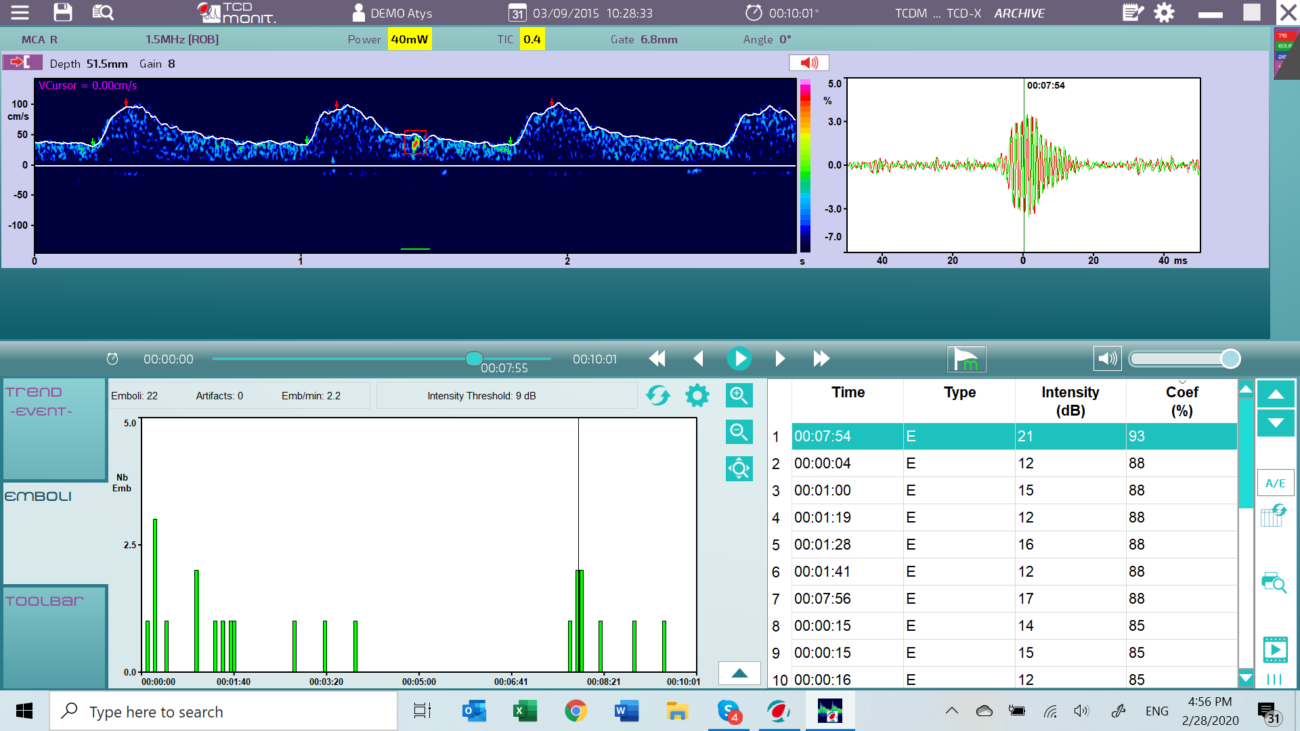Screen dimensions: 1300x731
Task: Zoom in on the emboli histogram
Action: pyautogui.click(x=739, y=395)
